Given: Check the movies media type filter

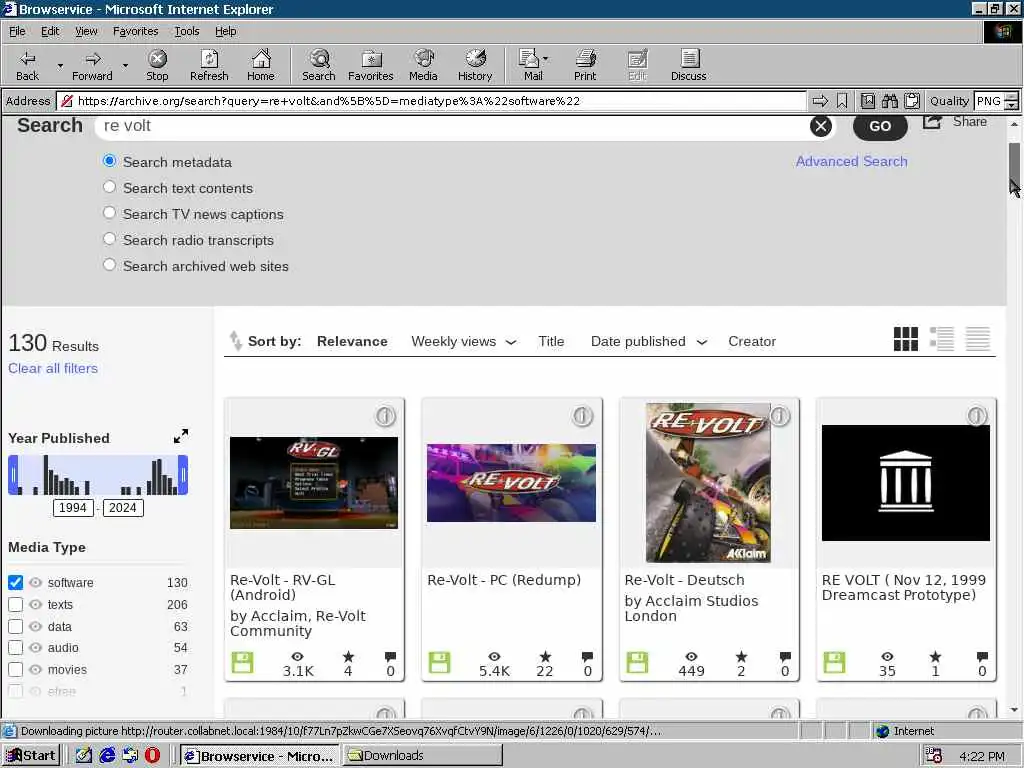Looking at the screenshot, I should click(16, 669).
